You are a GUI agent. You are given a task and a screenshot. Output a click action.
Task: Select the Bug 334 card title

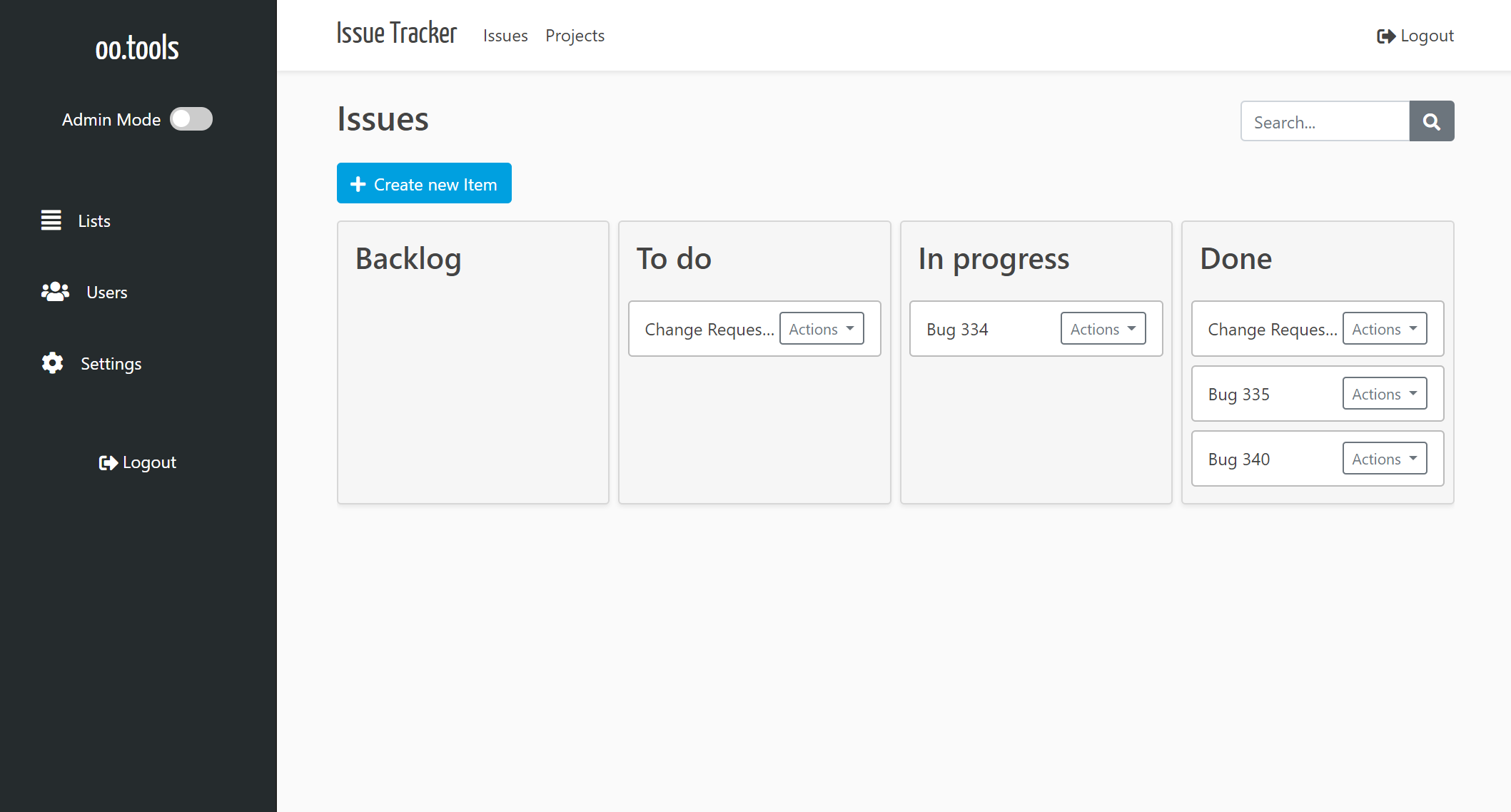click(x=957, y=330)
